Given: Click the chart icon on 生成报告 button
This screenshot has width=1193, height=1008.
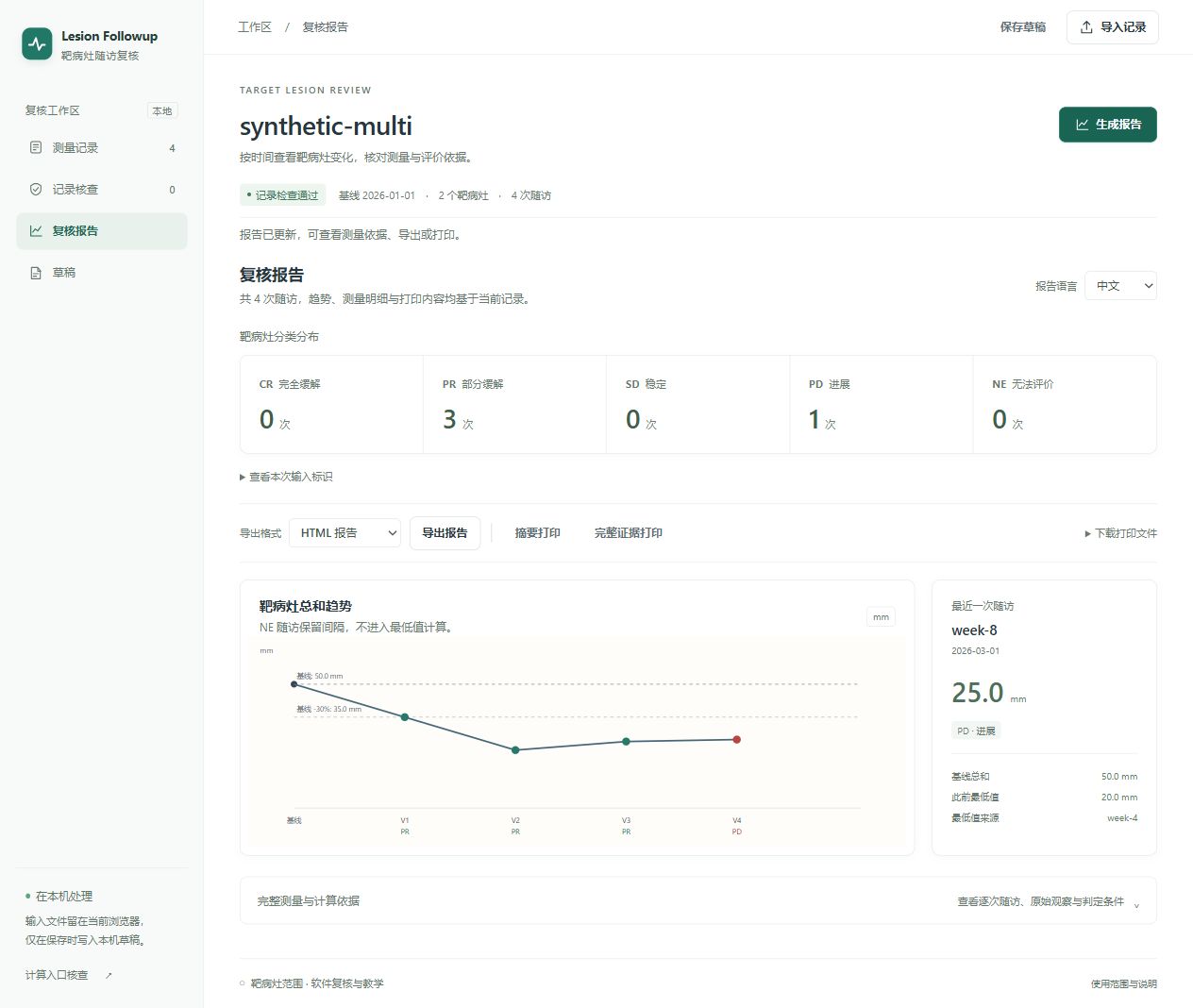Looking at the screenshot, I should [x=1083, y=125].
